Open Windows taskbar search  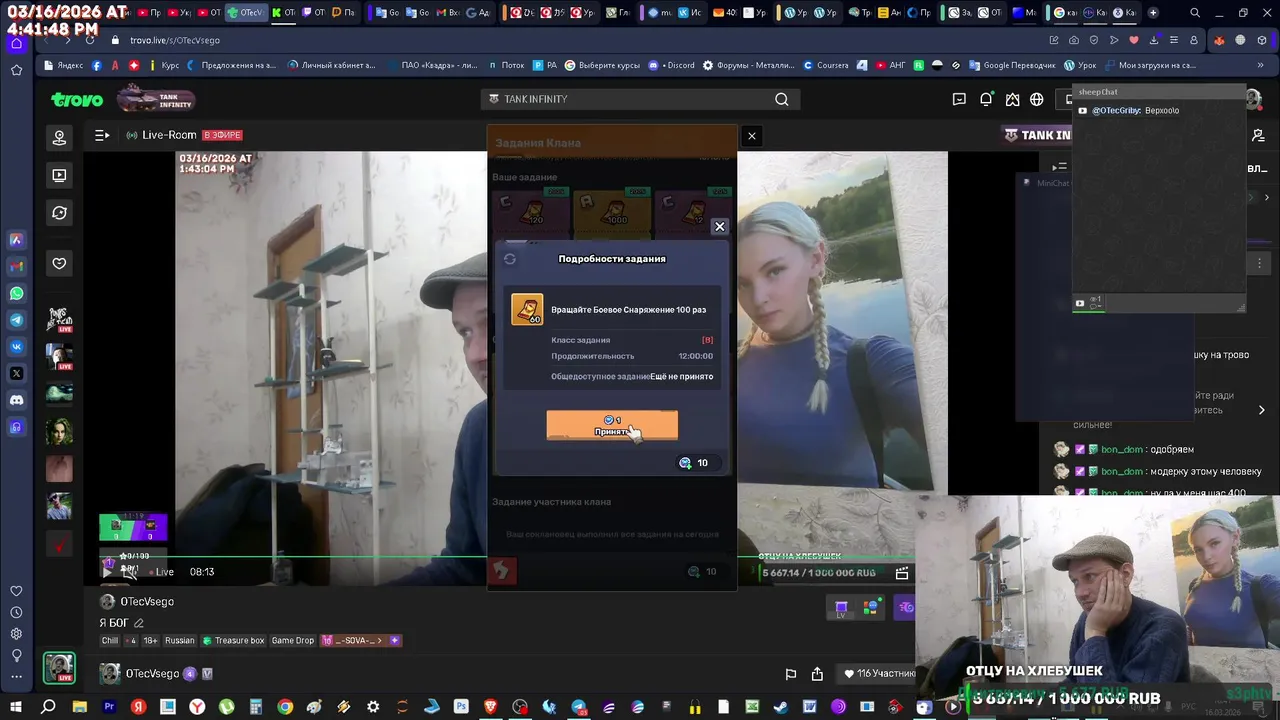[48, 707]
